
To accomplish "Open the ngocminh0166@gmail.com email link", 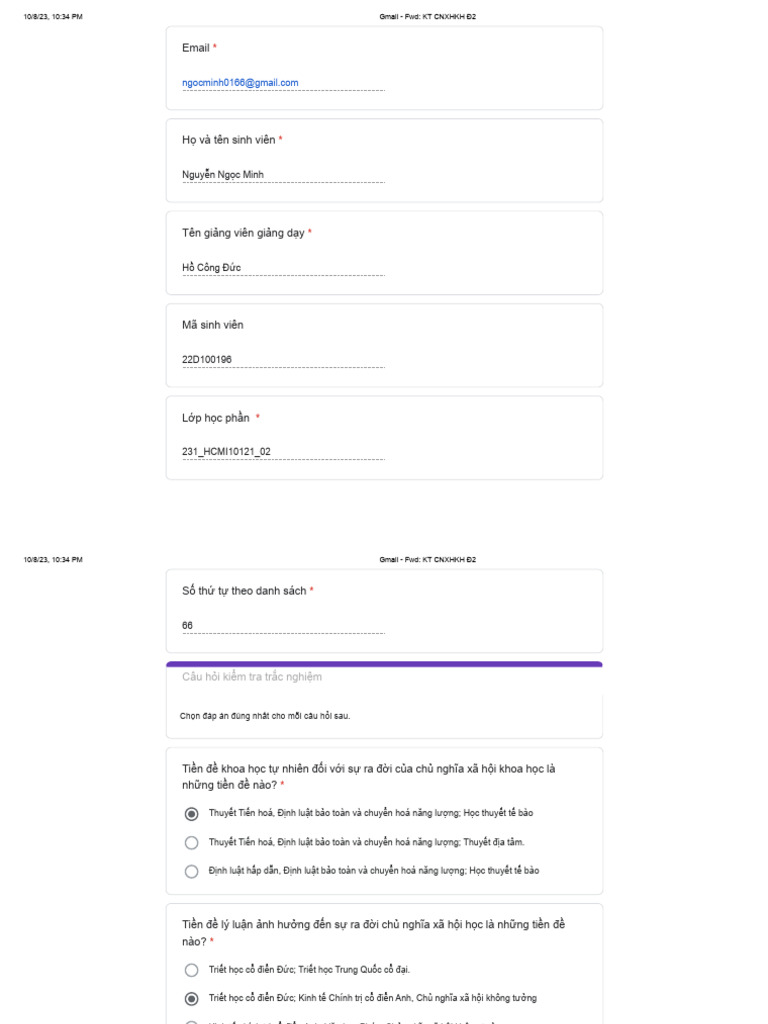I will pyautogui.click(x=240, y=83).
